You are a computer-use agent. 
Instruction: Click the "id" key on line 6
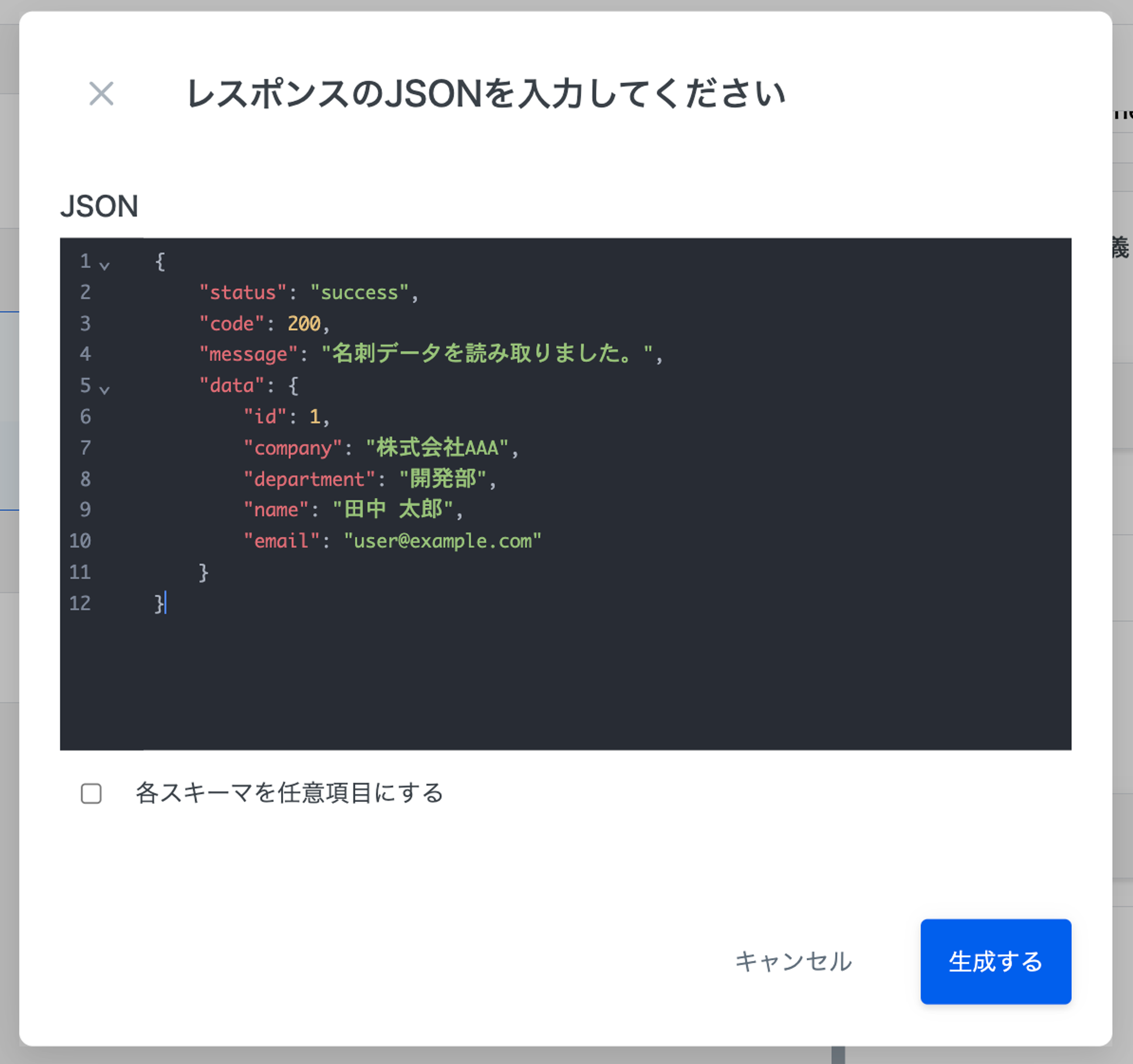click(265, 416)
